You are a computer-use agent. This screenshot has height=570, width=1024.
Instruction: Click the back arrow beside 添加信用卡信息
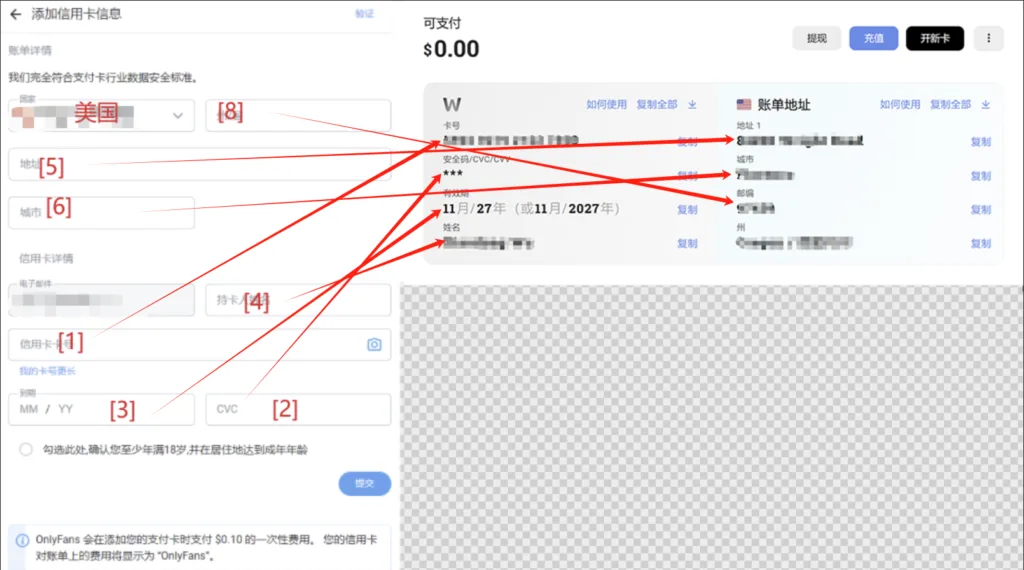point(15,15)
